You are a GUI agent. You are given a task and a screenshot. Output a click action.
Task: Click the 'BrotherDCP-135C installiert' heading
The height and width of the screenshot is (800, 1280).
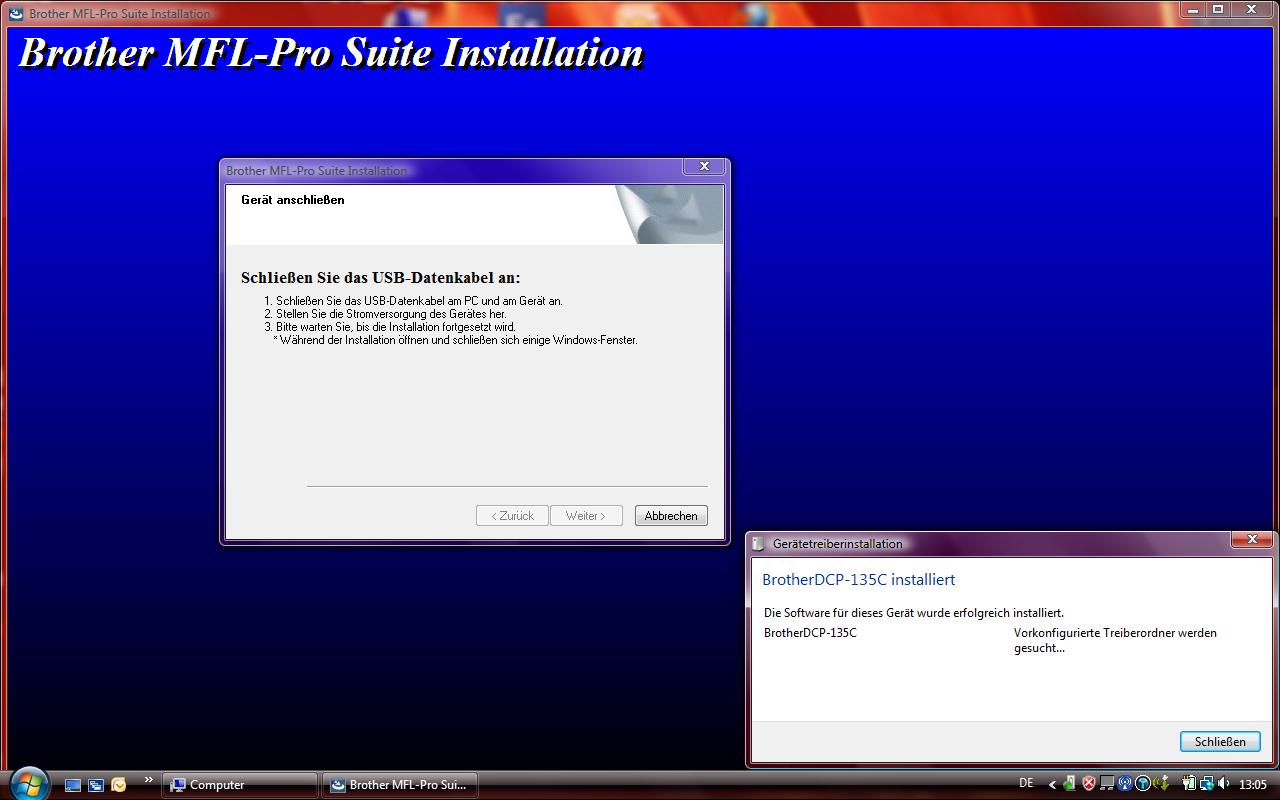pos(858,579)
